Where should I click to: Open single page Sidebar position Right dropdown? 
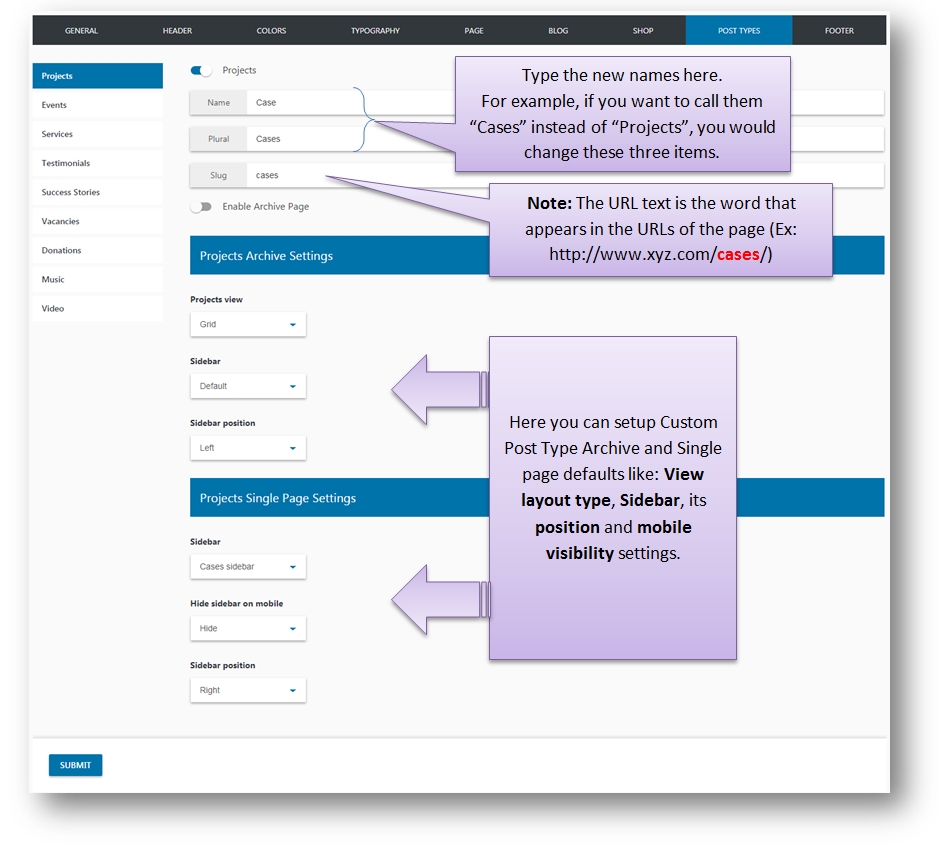pos(248,691)
